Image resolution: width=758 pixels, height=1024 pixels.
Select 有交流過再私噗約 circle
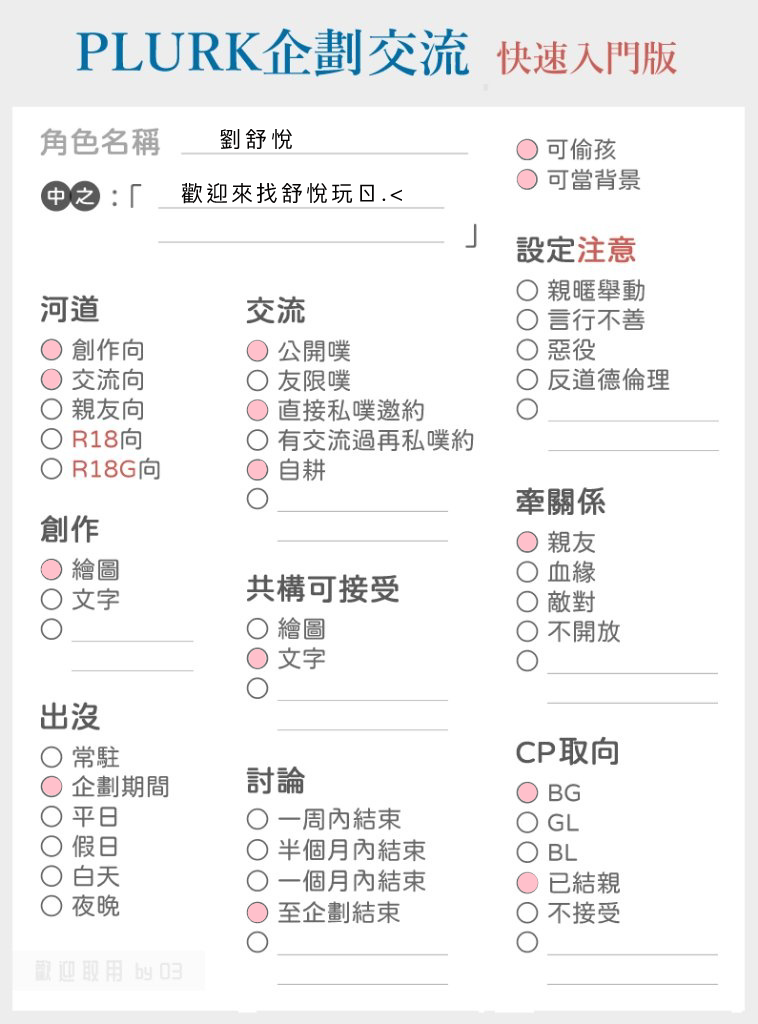tap(258, 440)
